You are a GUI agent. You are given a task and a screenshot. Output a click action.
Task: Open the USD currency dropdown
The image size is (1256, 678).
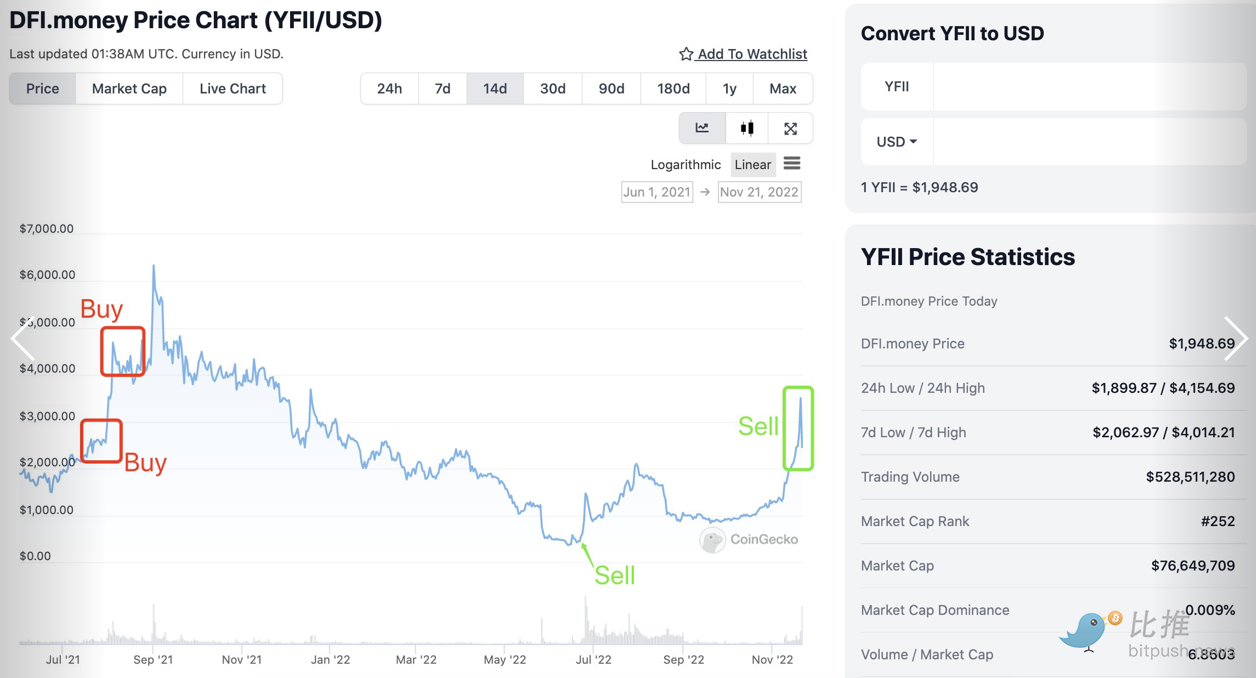pos(896,142)
